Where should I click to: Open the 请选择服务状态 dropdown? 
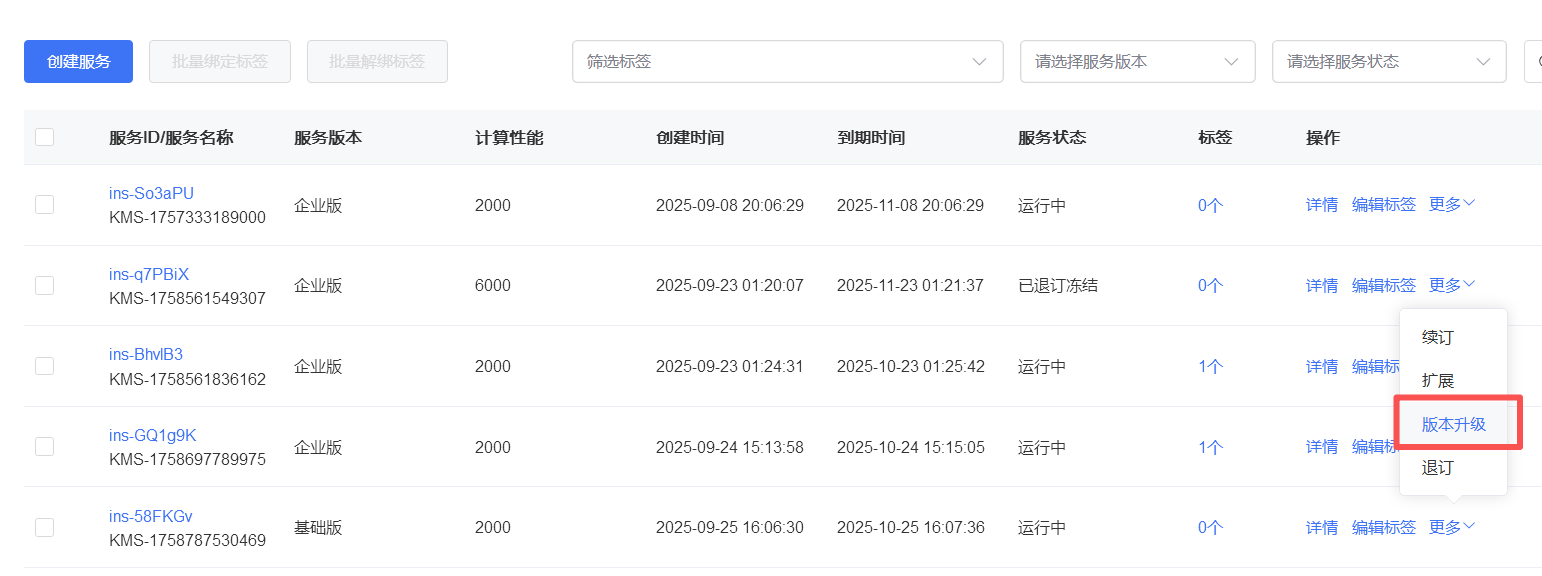(x=1389, y=62)
